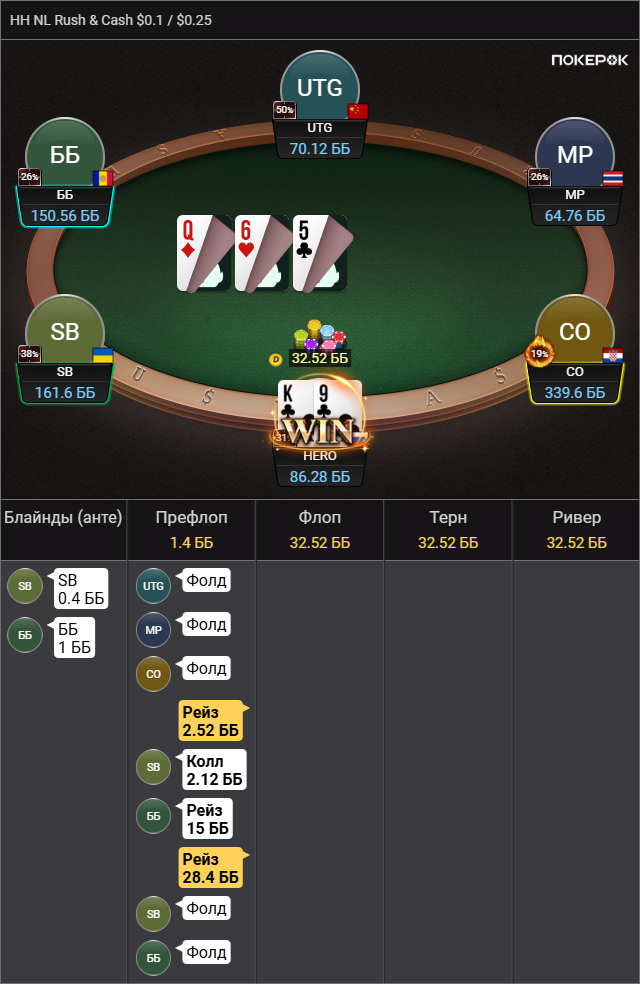This screenshot has width=640, height=984.
Task: Click the Five of clubs flop card
Action: click(320, 253)
